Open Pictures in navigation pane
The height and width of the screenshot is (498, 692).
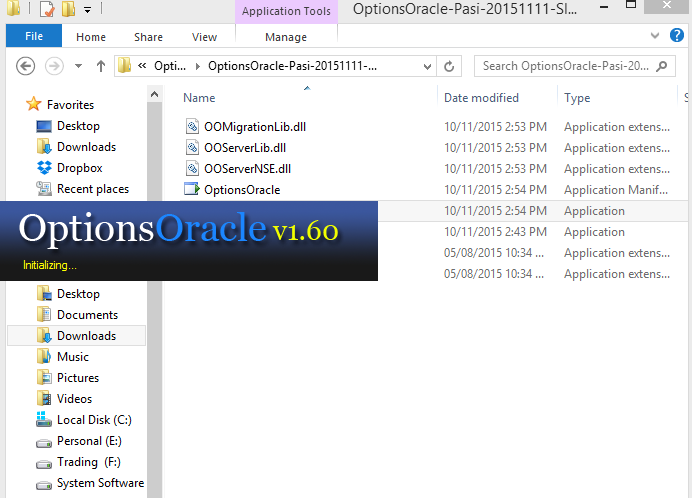[78, 378]
